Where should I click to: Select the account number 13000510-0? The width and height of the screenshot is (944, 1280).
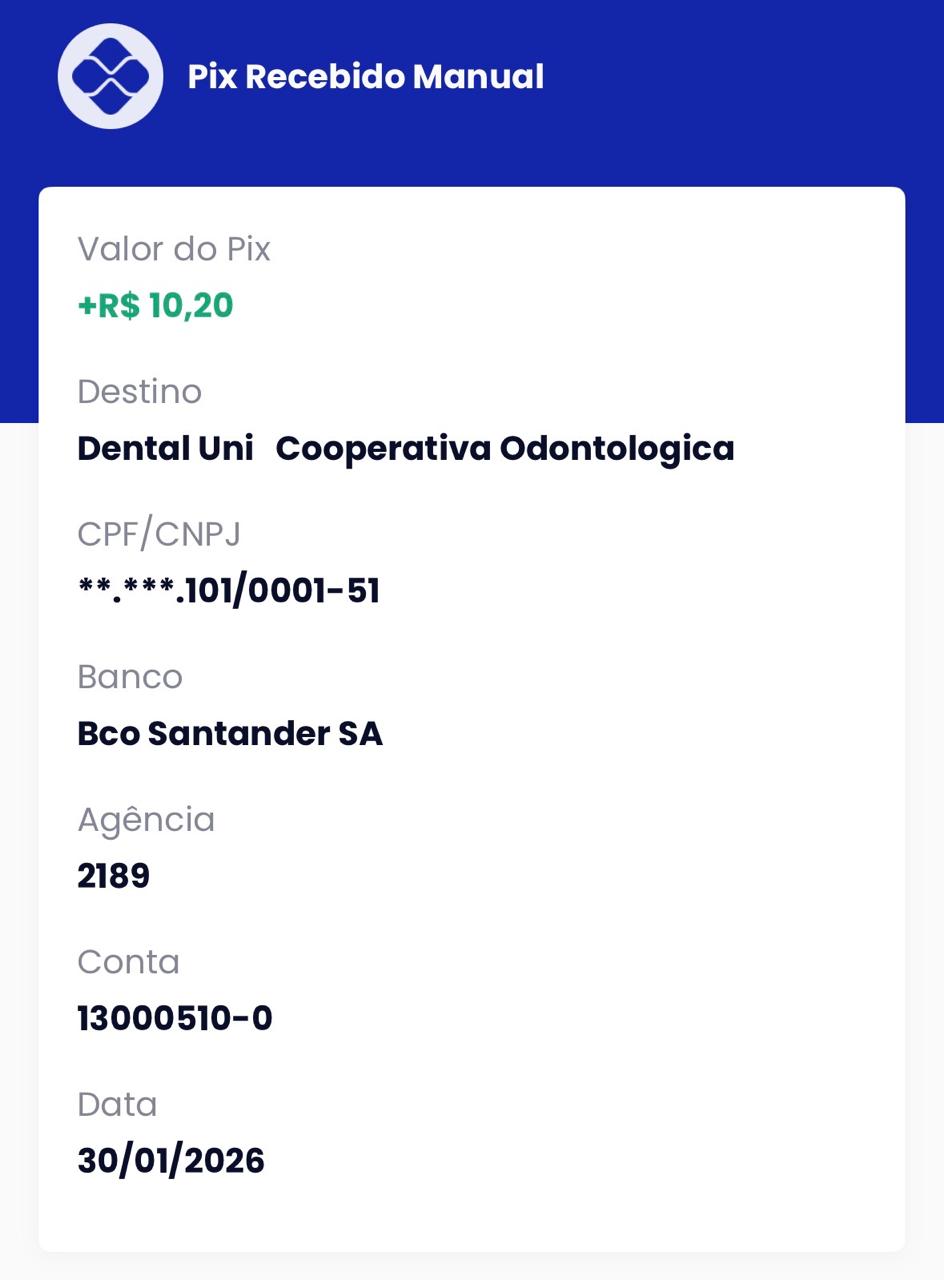[175, 1019]
